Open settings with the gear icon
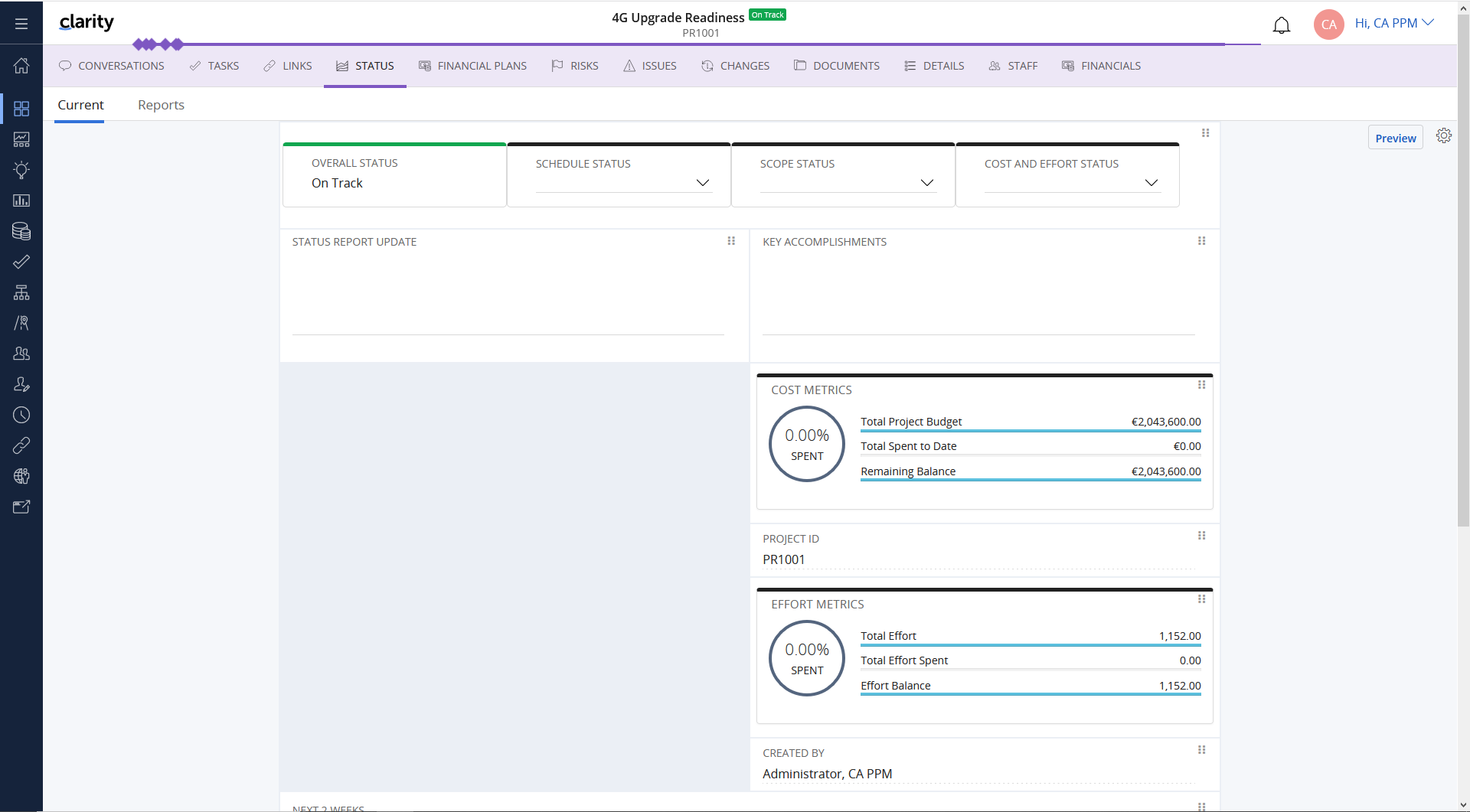Image resolution: width=1470 pixels, height=812 pixels. (1443, 135)
